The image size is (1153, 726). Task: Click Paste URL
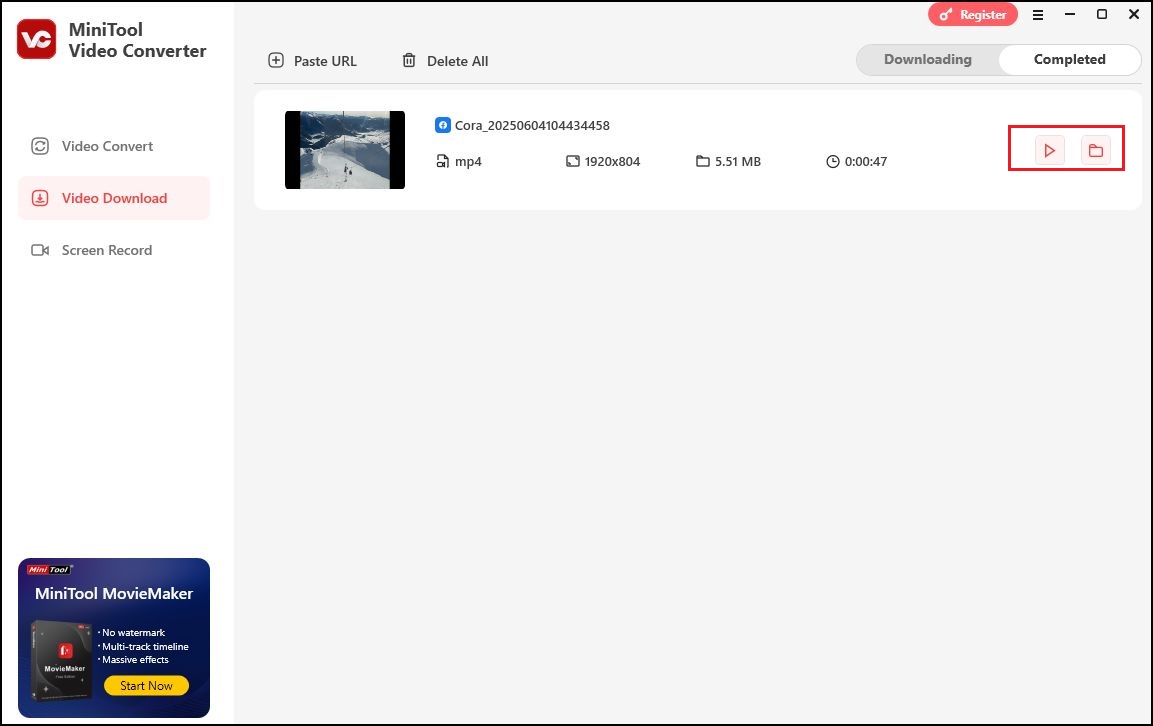pos(313,61)
